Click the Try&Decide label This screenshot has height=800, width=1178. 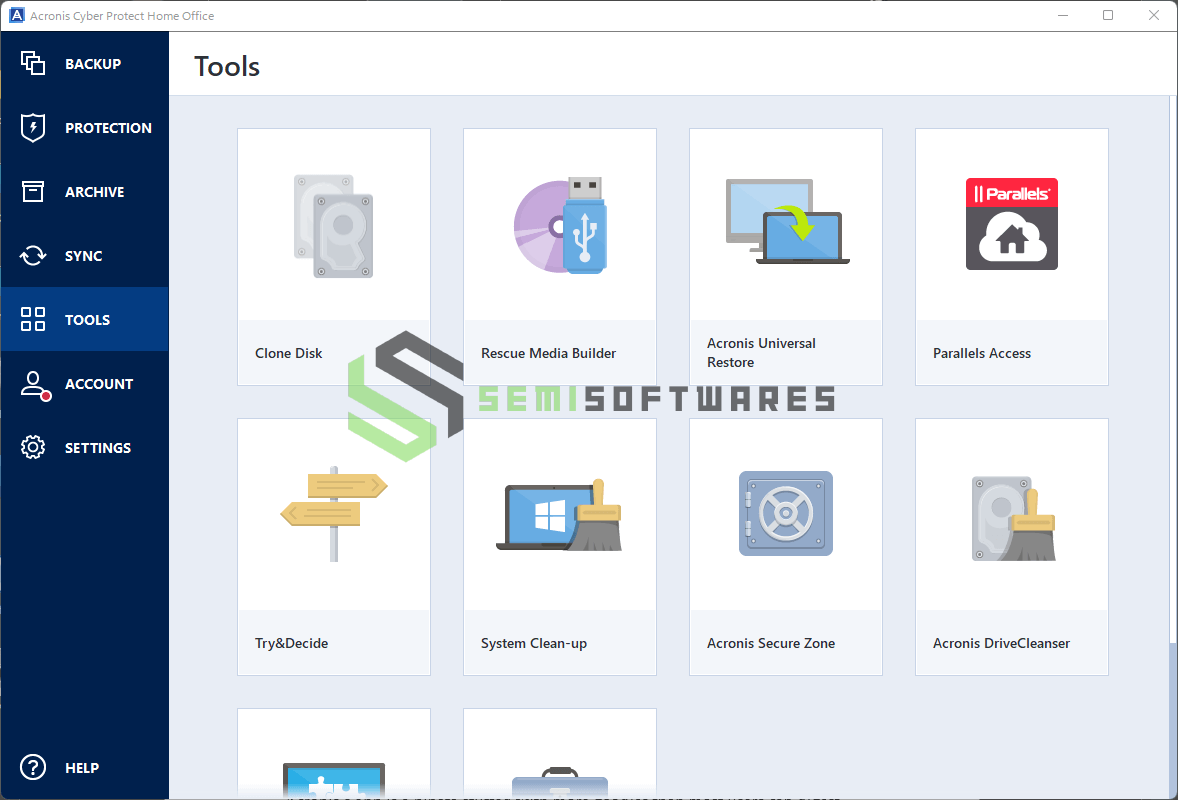pyautogui.click(x=291, y=643)
